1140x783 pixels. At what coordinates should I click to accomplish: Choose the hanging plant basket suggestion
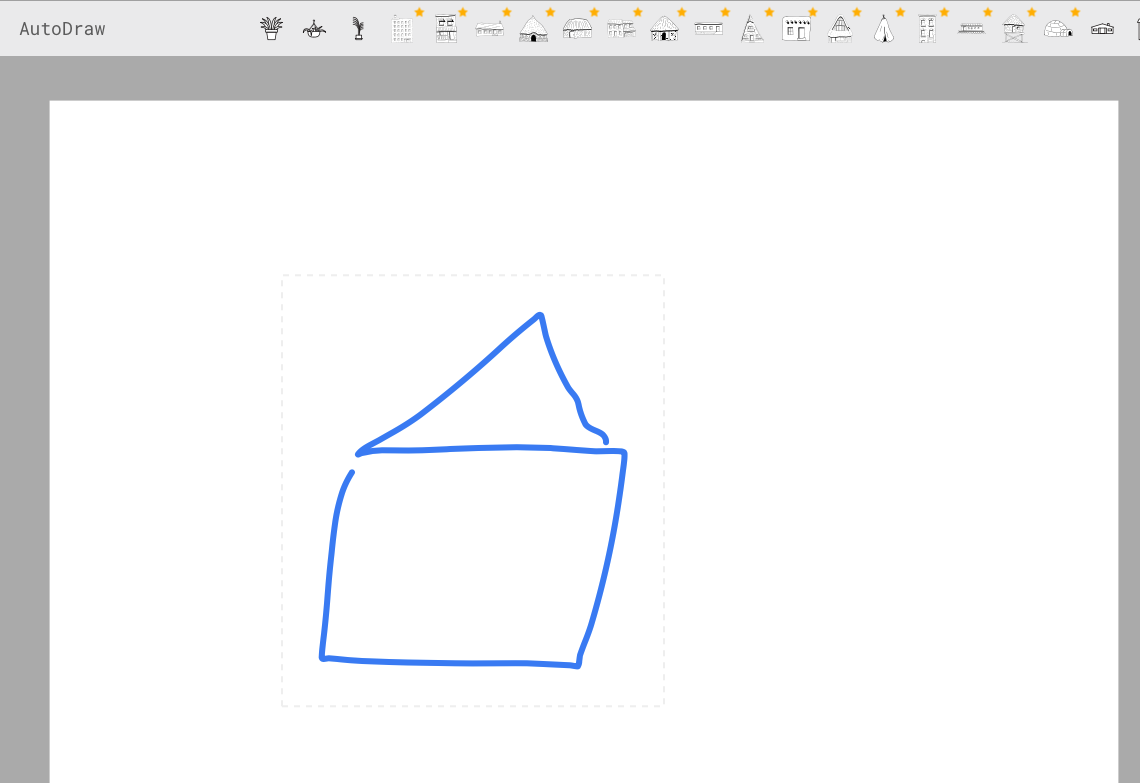(x=315, y=28)
